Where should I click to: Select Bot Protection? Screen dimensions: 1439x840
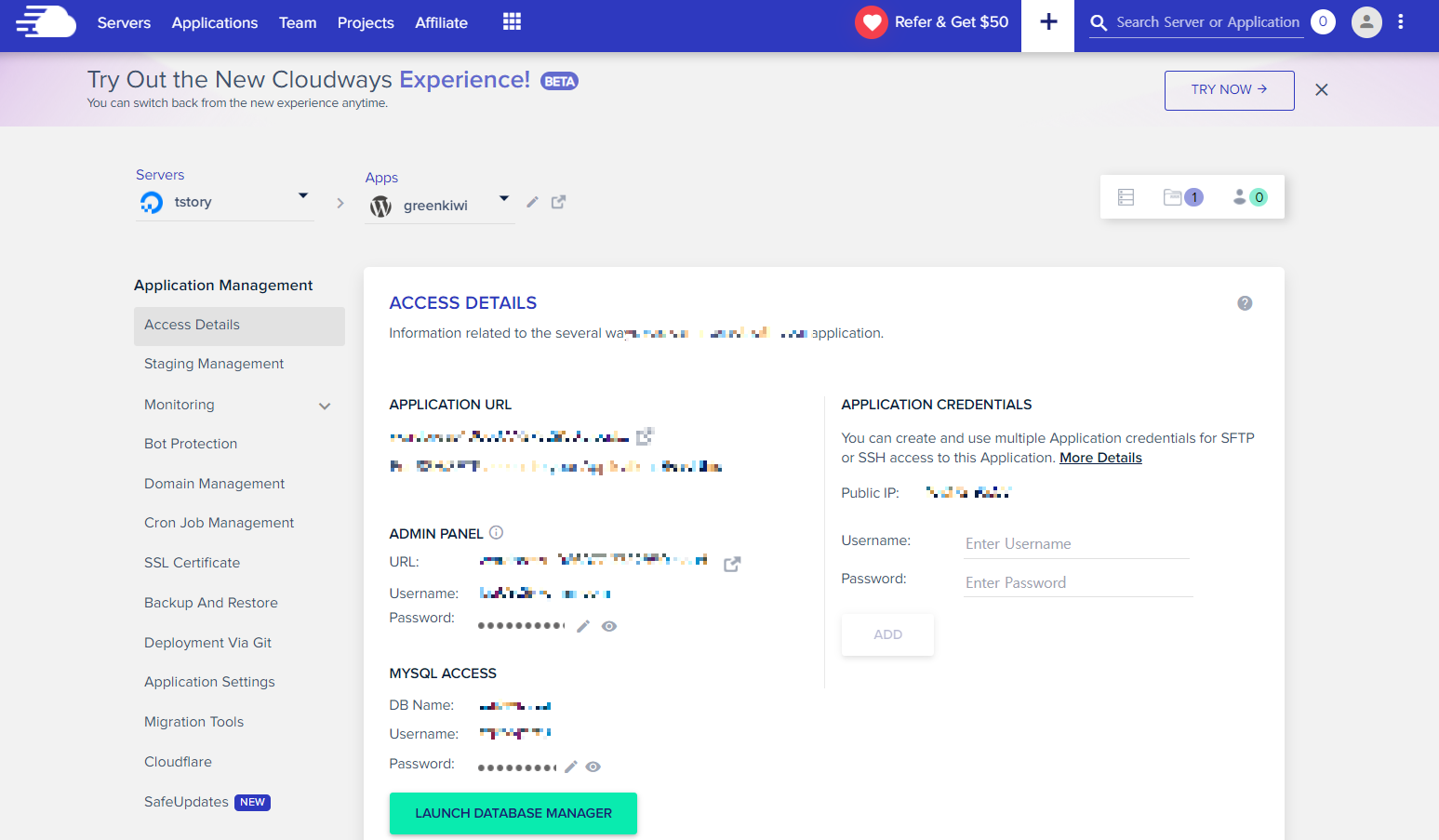191,444
